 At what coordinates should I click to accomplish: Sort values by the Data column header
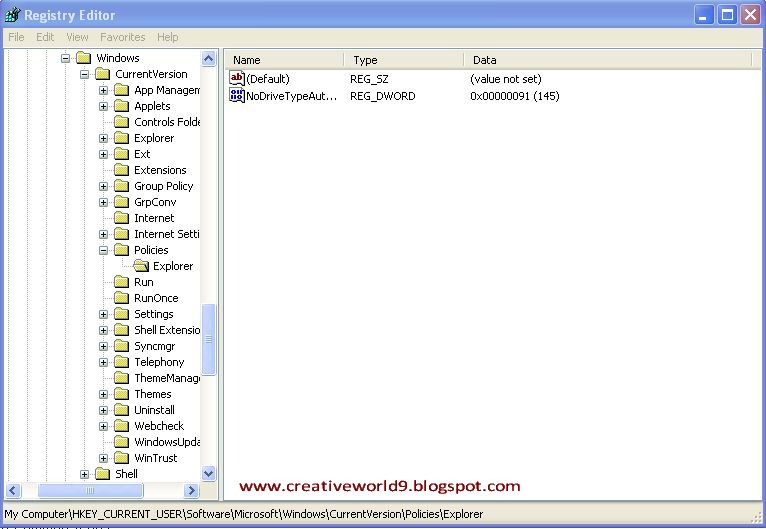[607, 60]
